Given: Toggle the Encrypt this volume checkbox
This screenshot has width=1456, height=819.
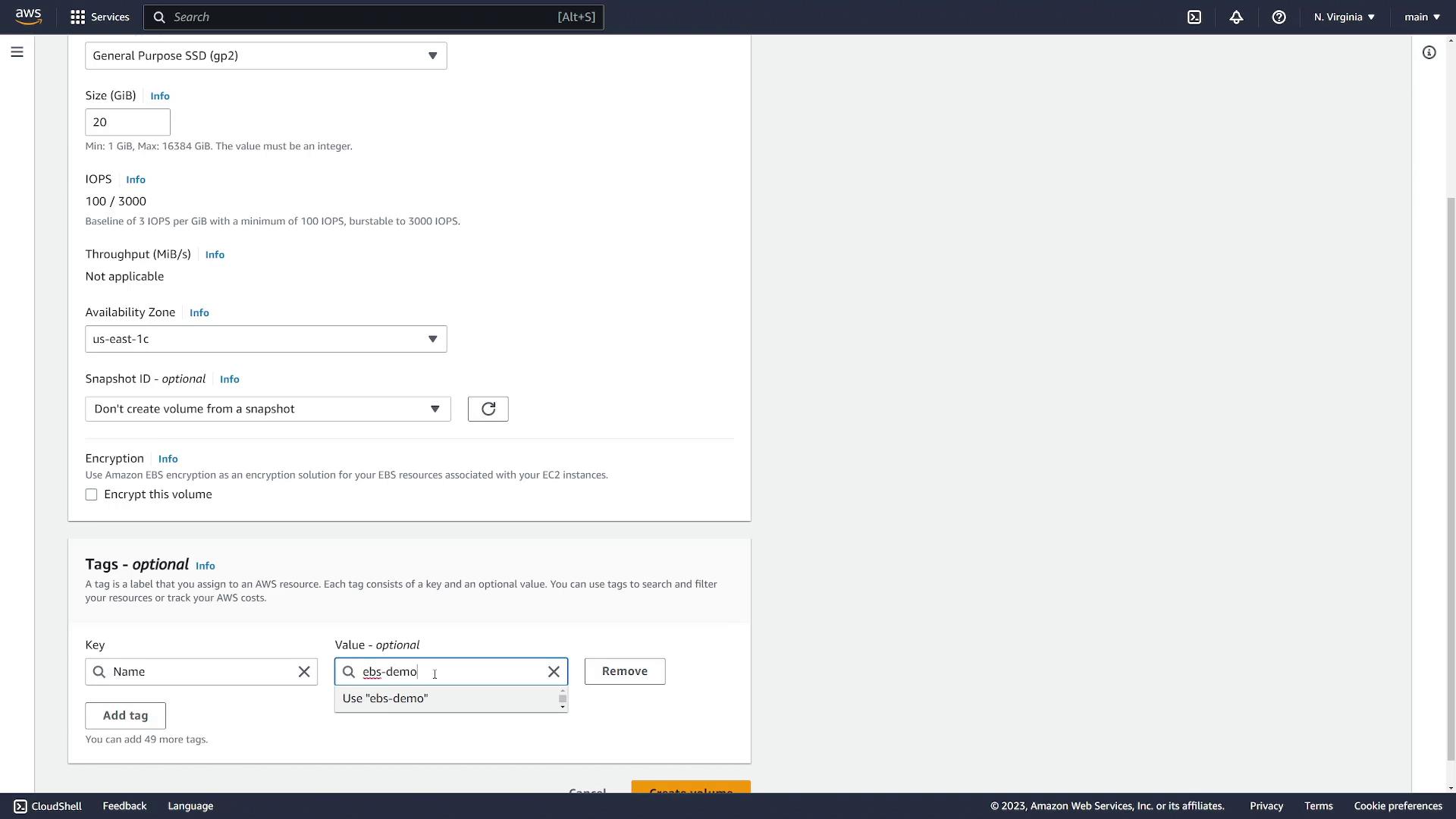Looking at the screenshot, I should (91, 494).
